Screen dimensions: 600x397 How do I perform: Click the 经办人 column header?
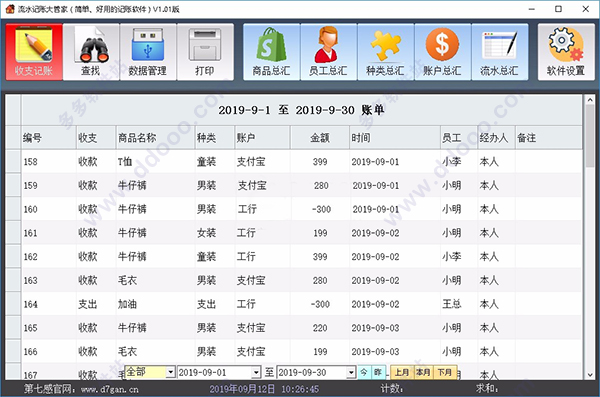pyautogui.click(x=496, y=137)
